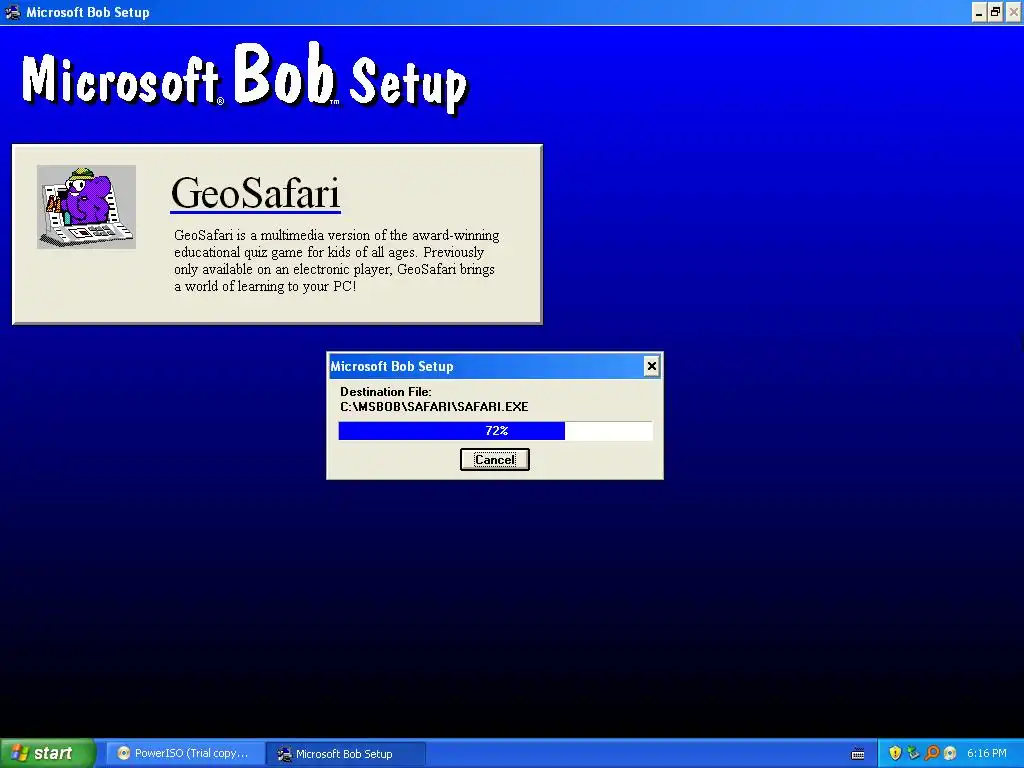Screen dimensions: 1024x768
Task: Minimize the Microsoft Bob Setup main window
Action: (x=978, y=12)
